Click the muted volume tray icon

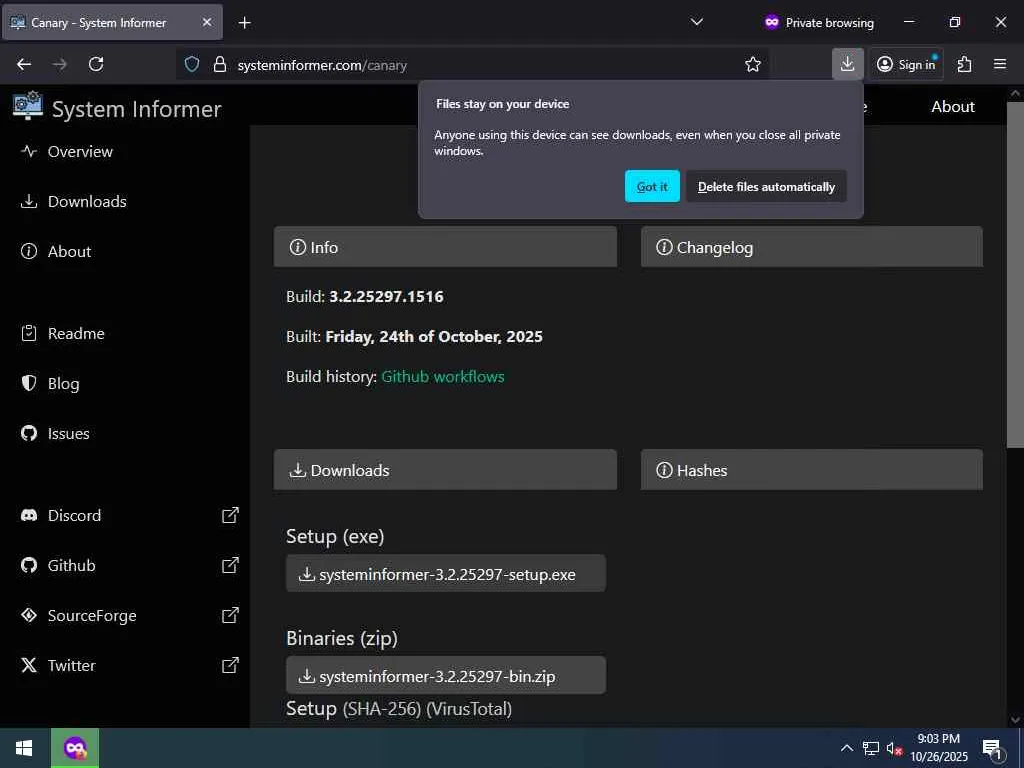tap(894, 748)
